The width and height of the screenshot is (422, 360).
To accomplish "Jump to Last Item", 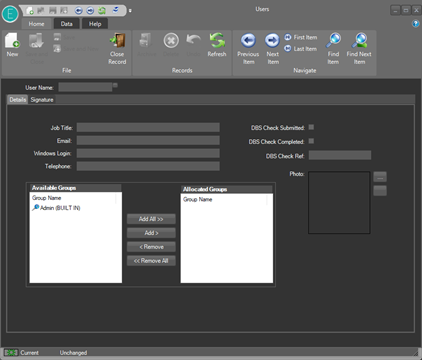I will click(301, 49).
